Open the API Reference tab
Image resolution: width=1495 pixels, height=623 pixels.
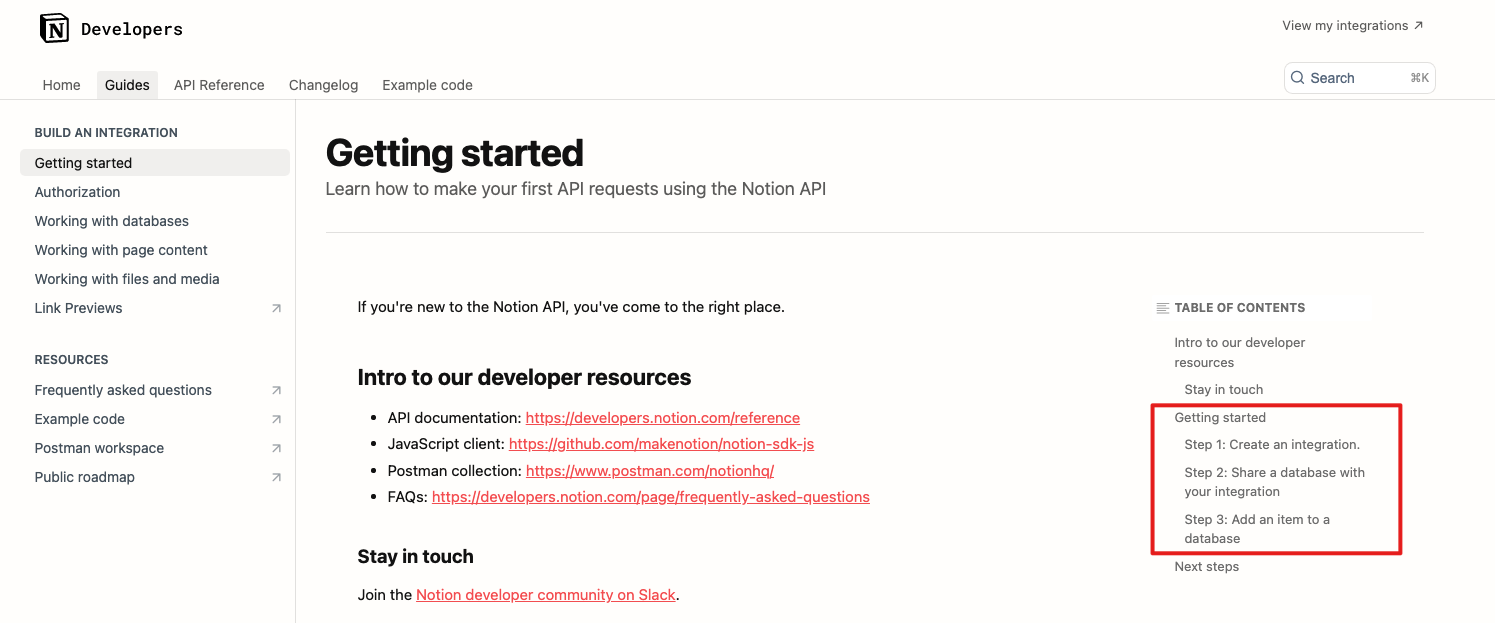pyautogui.click(x=219, y=85)
